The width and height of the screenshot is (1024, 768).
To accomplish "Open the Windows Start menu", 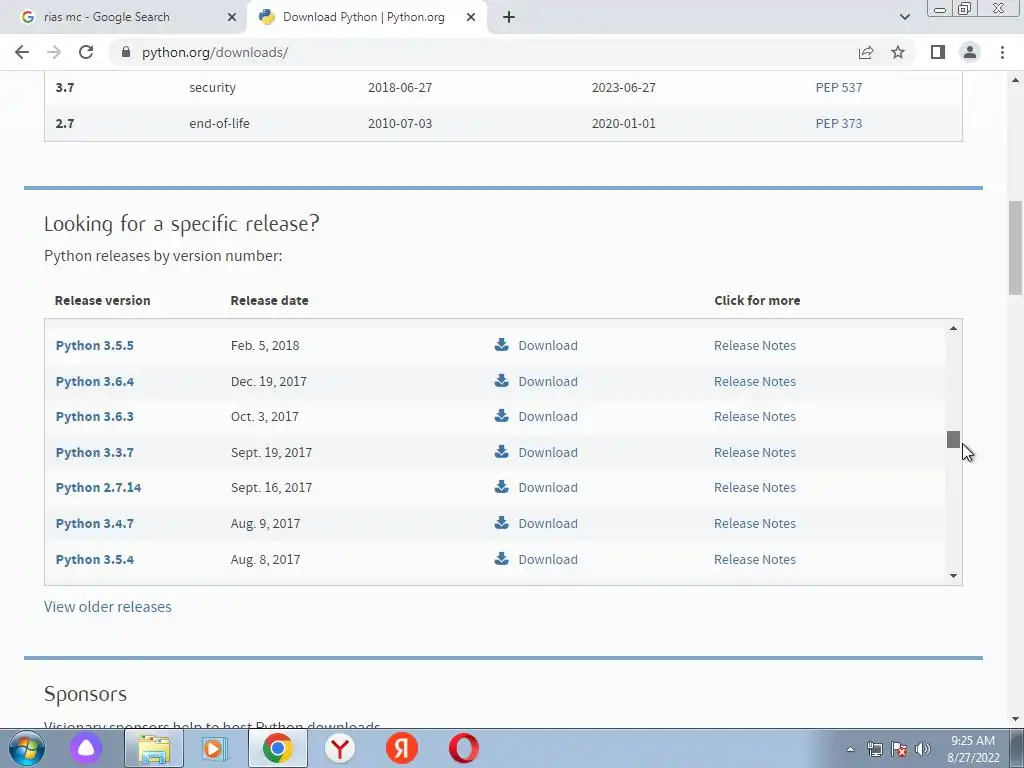I will (27, 748).
